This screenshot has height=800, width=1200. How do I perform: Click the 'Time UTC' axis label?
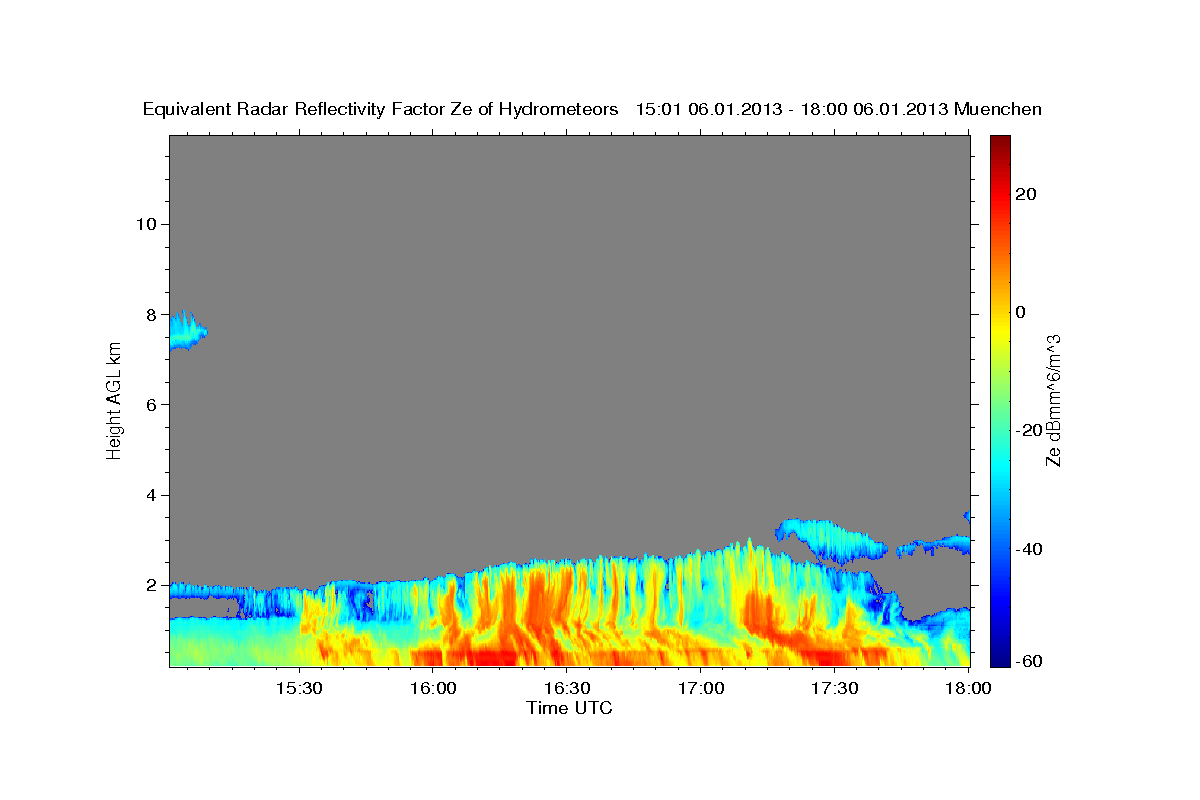coord(570,708)
